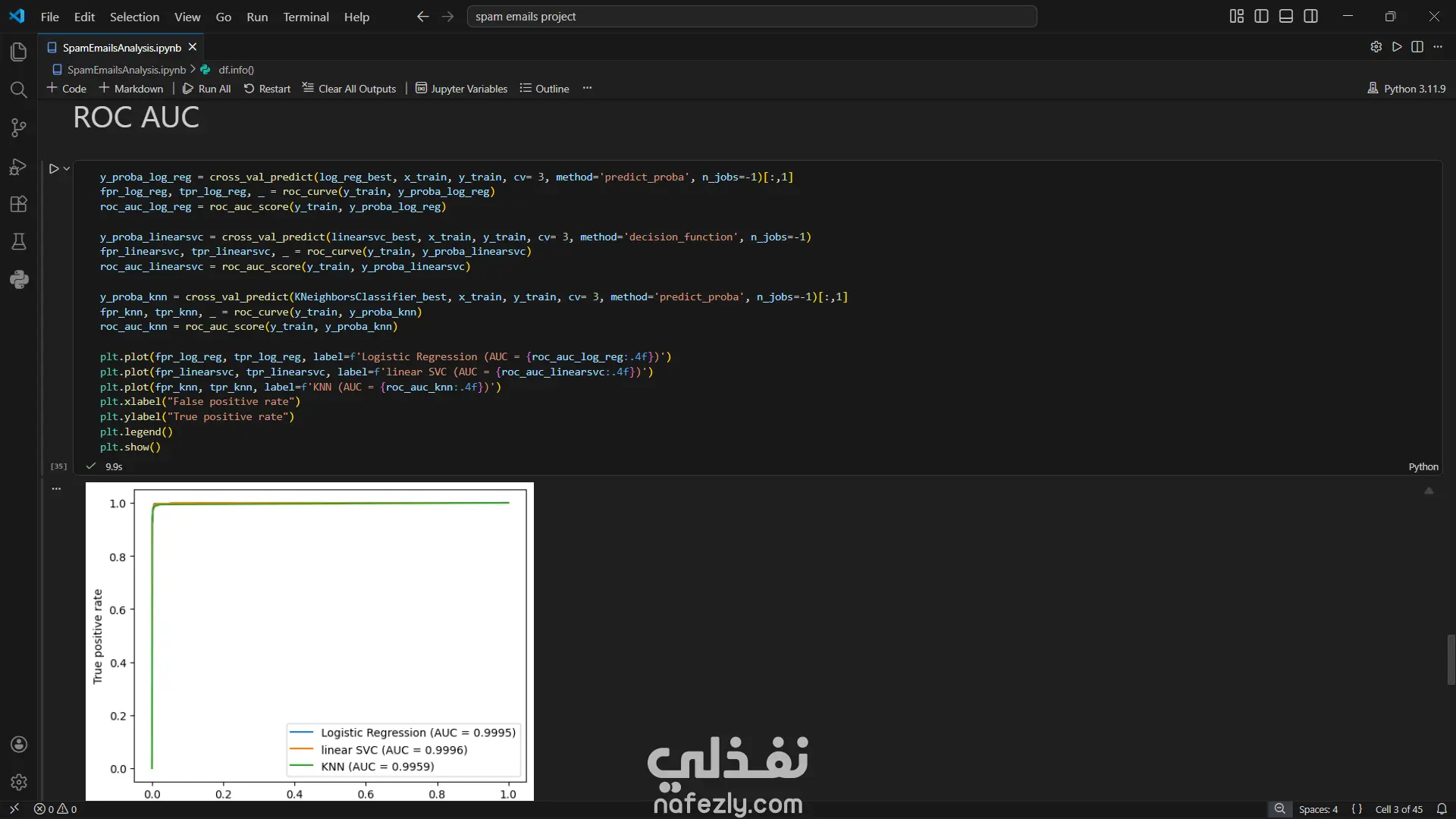1456x819 pixels.
Task: Toggle the primary side bar
Action: point(1261,16)
